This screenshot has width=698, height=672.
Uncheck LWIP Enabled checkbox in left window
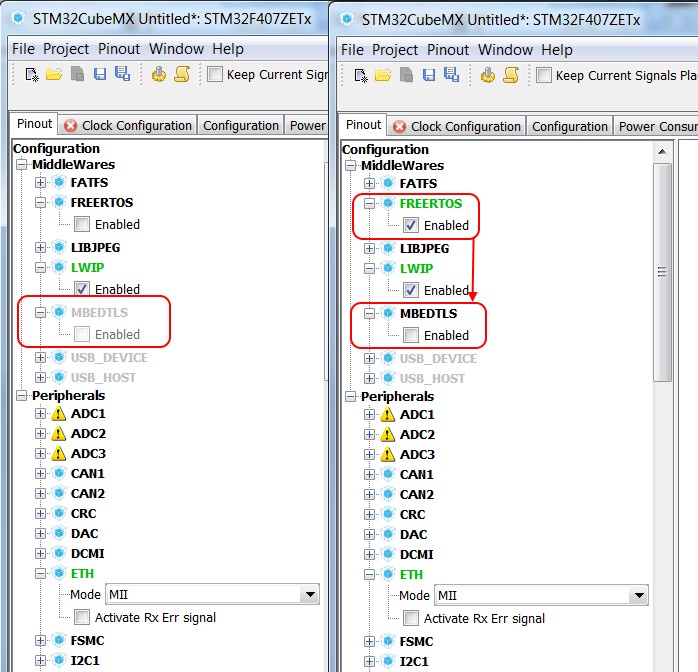tap(82, 288)
